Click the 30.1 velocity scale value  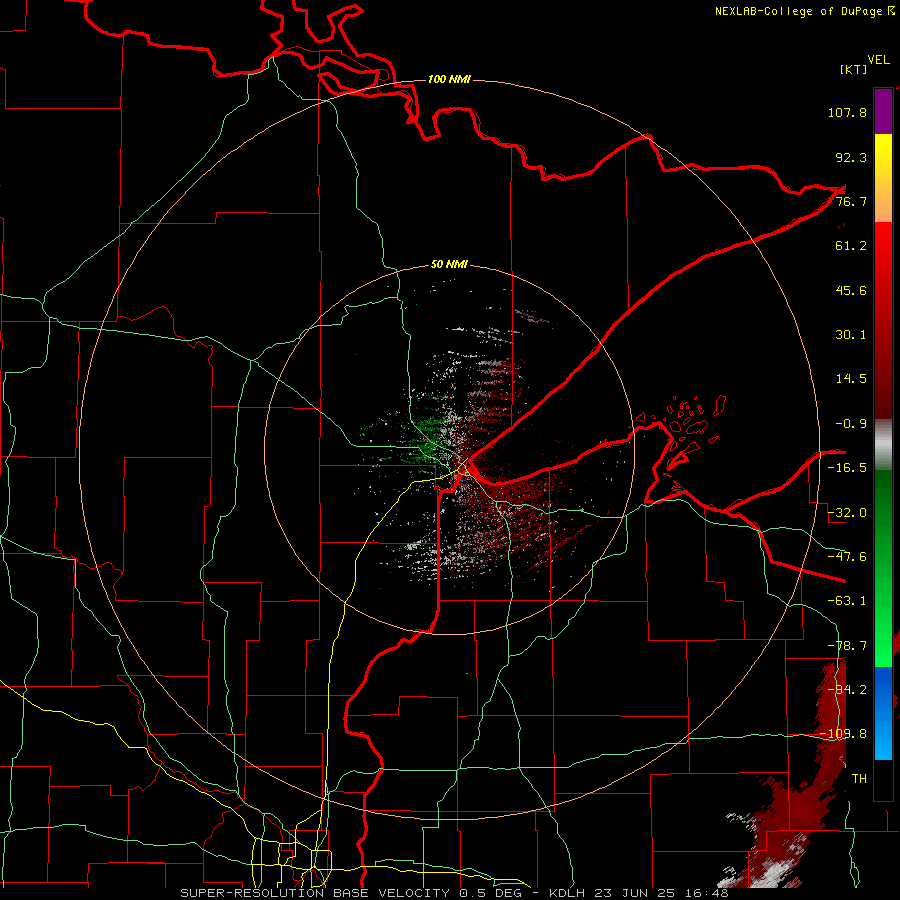point(851,335)
